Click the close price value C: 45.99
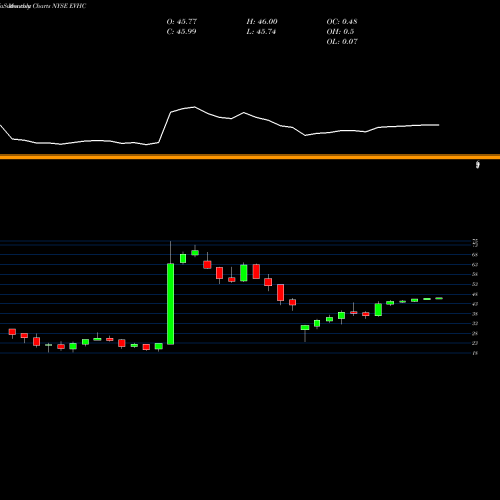Screen dimensions: 500x500 click(x=181, y=32)
